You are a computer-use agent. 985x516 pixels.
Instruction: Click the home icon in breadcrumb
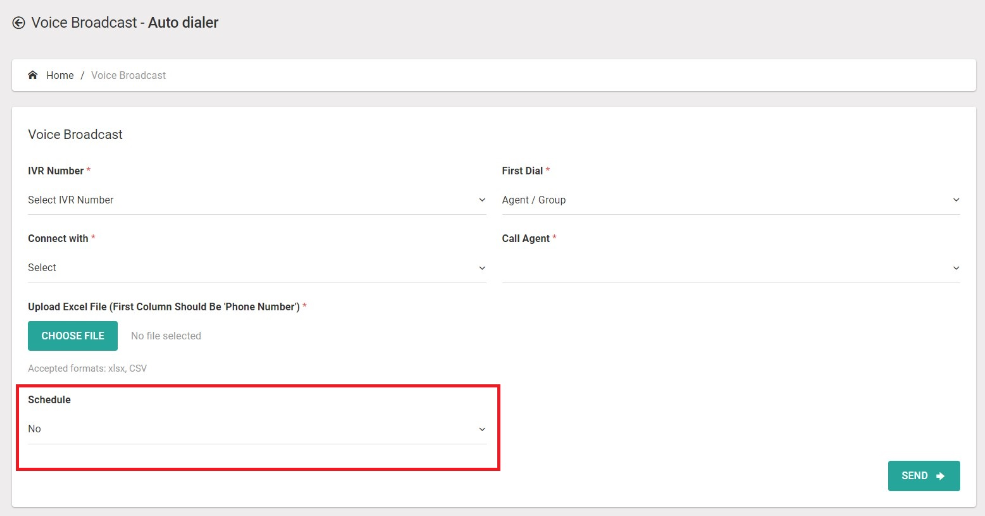point(33,75)
